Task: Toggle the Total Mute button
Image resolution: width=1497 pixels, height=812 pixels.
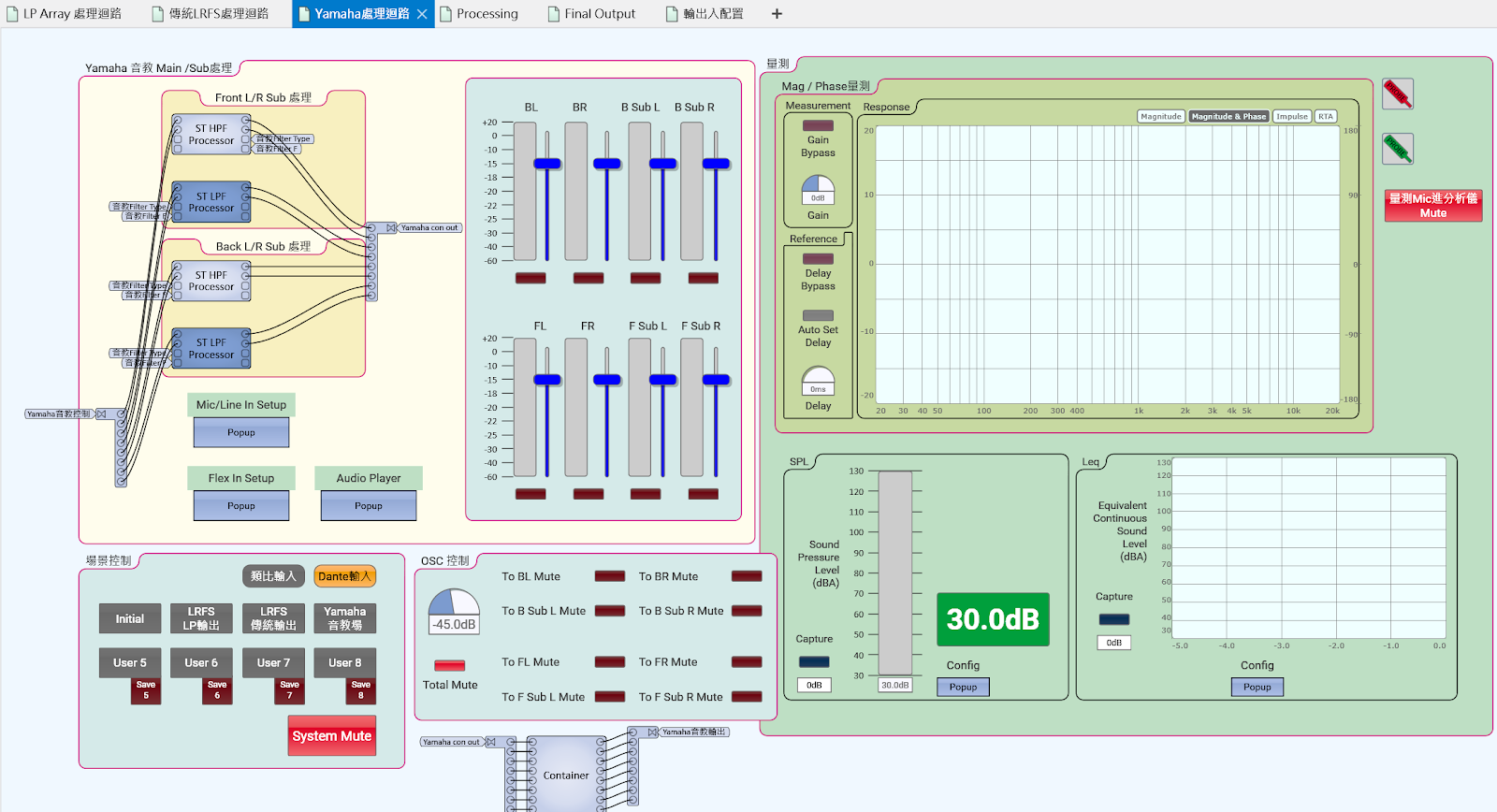Action: pyautogui.click(x=450, y=665)
